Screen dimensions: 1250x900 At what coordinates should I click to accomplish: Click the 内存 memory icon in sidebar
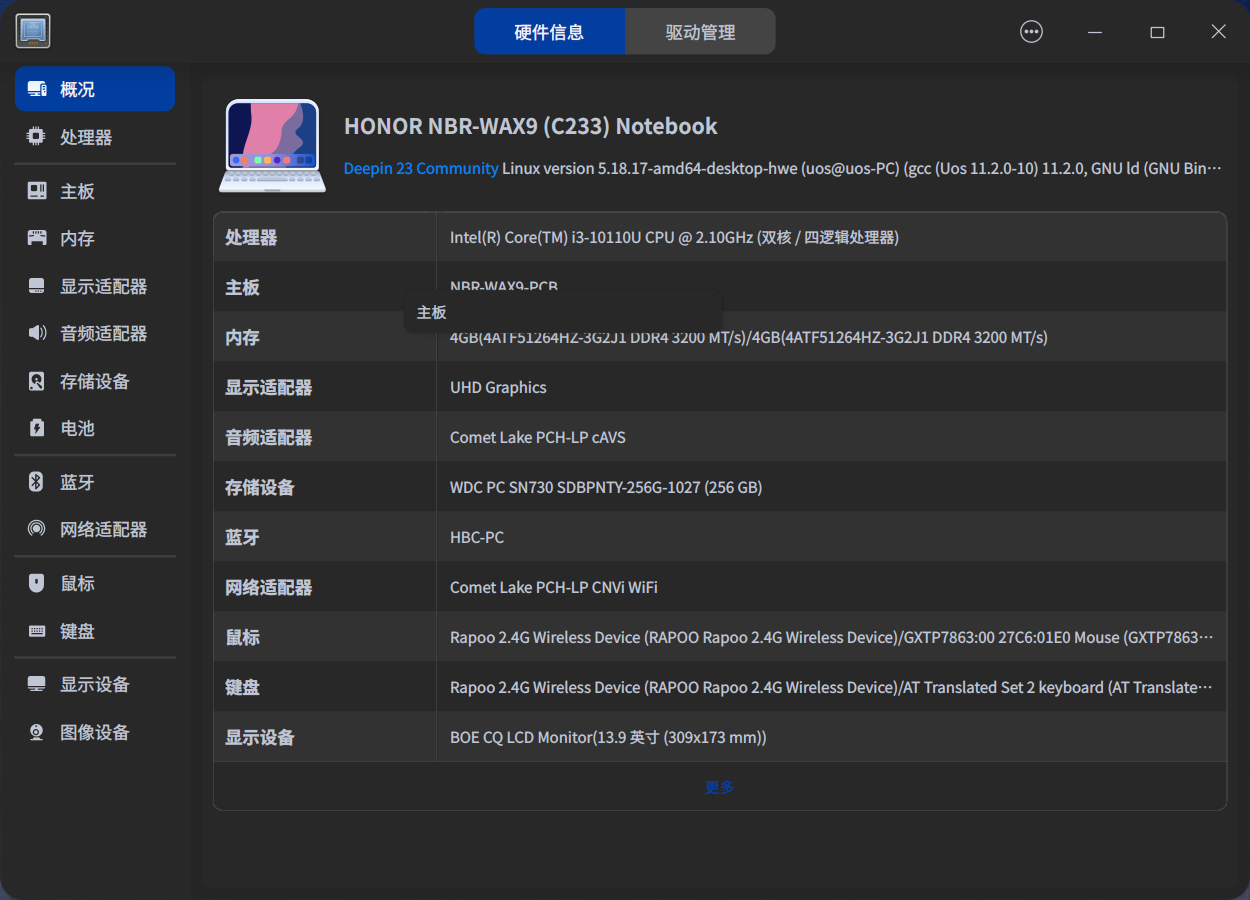pyautogui.click(x=37, y=238)
